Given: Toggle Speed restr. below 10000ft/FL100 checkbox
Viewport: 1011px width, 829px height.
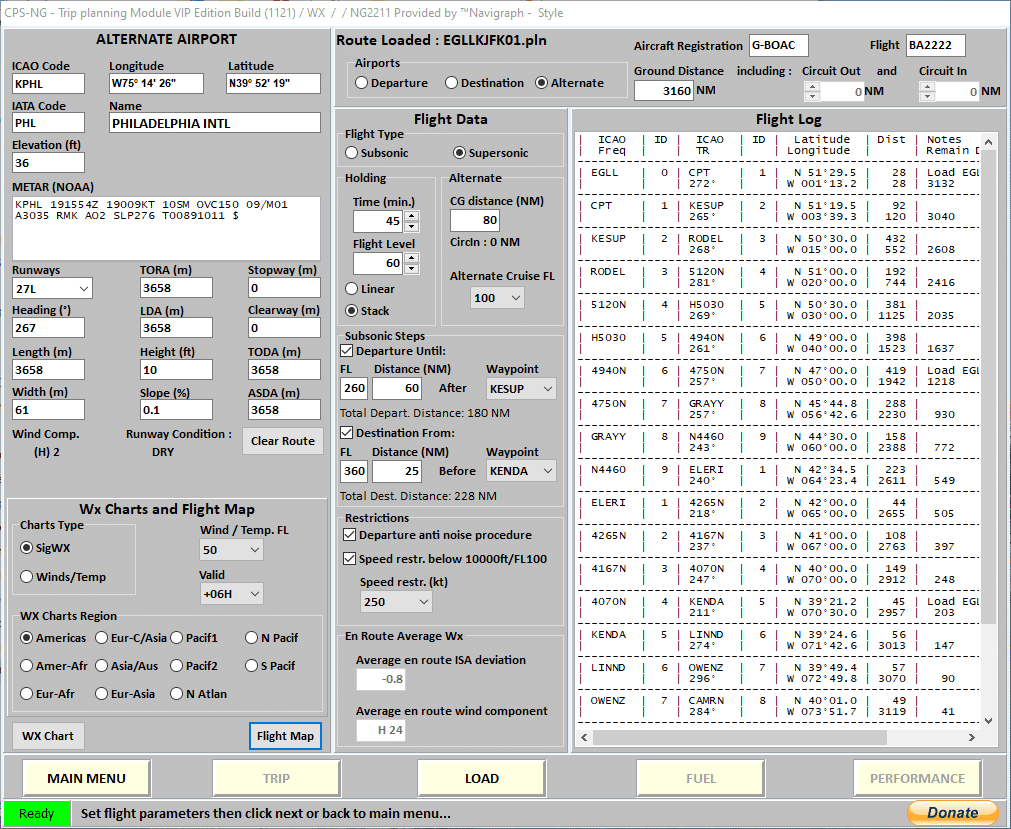Looking at the screenshot, I should pyautogui.click(x=350, y=559).
